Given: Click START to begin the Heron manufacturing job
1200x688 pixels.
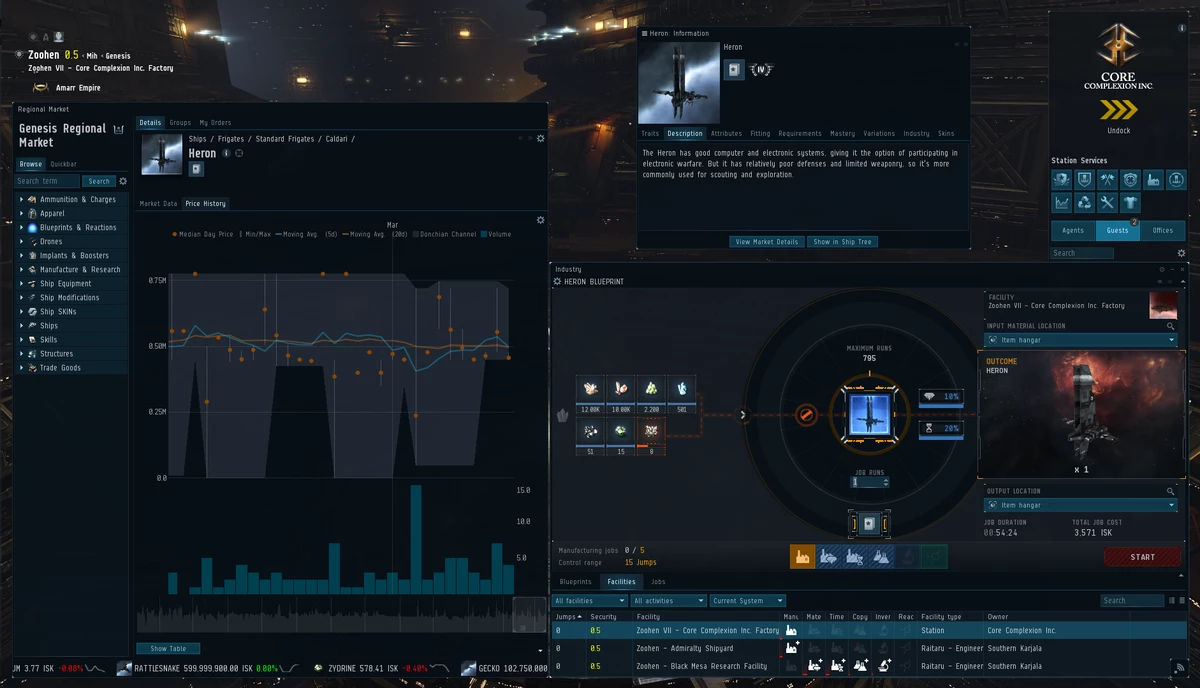Looking at the screenshot, I should tap(1142, 556).
